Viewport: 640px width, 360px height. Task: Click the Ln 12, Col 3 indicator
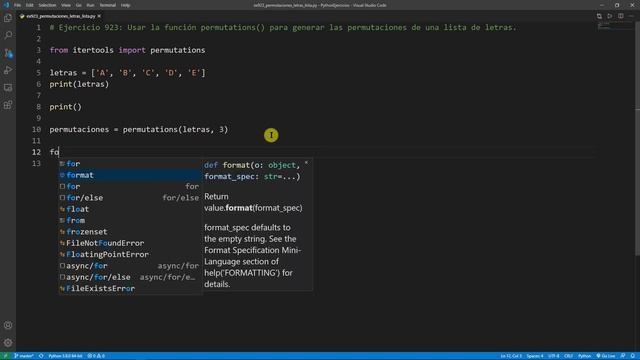511,356
